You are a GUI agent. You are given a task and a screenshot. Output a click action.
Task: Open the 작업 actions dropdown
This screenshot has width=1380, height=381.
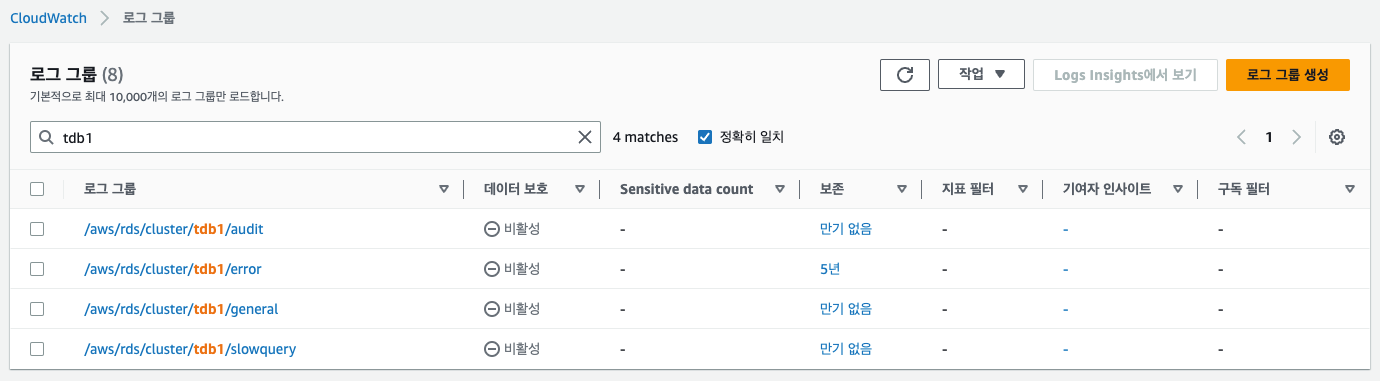point(981,75)
